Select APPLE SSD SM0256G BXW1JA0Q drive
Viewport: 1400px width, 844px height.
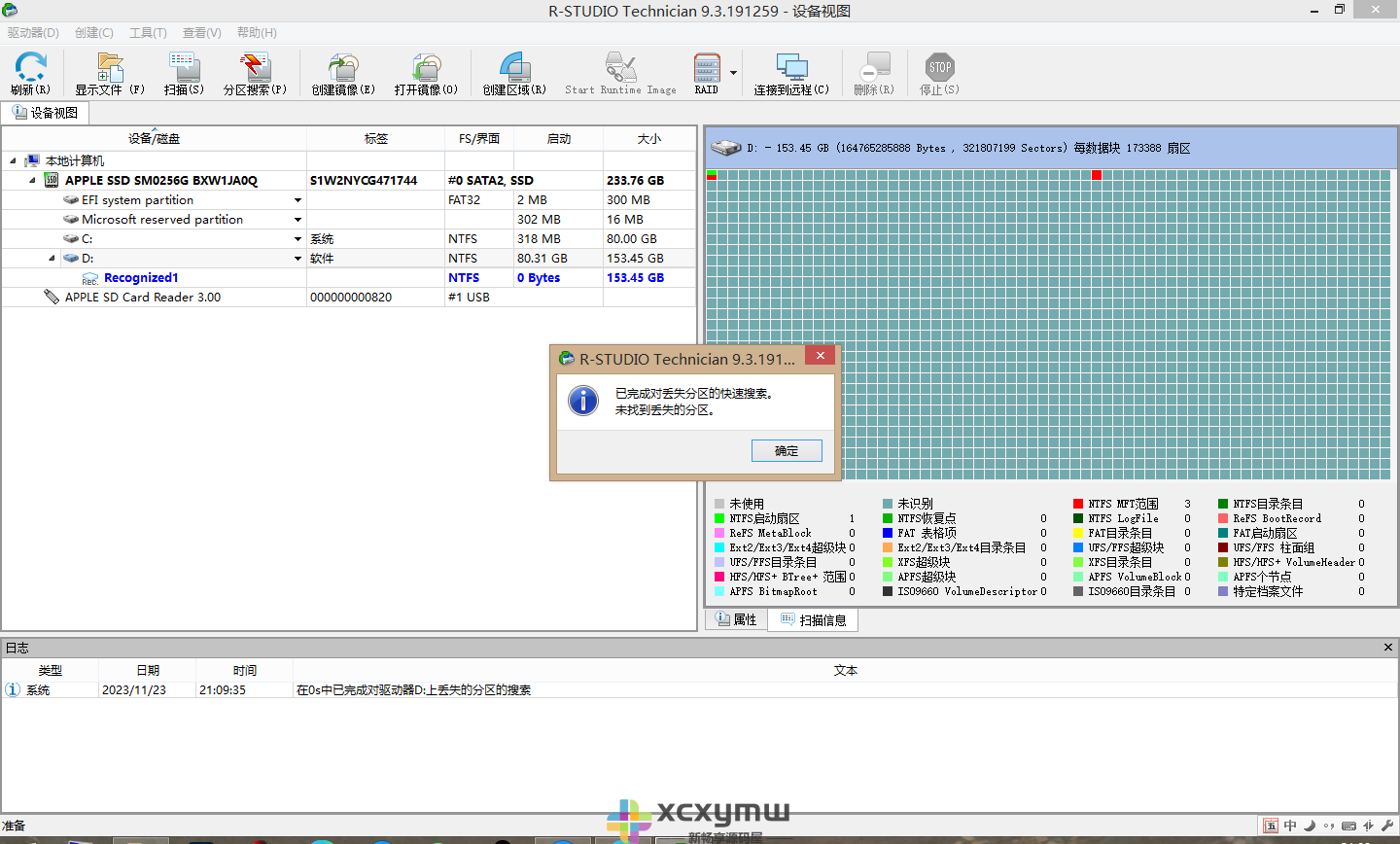(x=161, y=181)
